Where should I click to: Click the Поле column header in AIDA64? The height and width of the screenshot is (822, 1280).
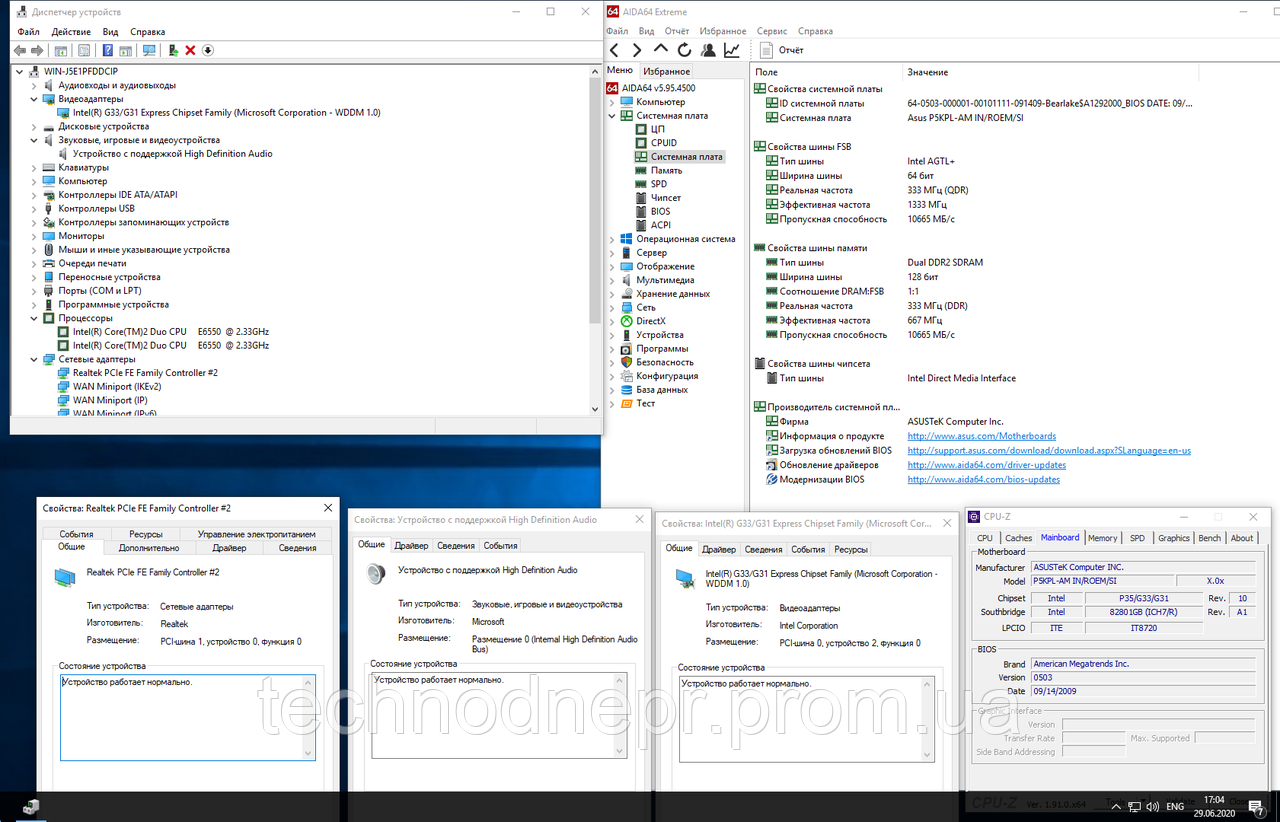click(x=826, y=72)
